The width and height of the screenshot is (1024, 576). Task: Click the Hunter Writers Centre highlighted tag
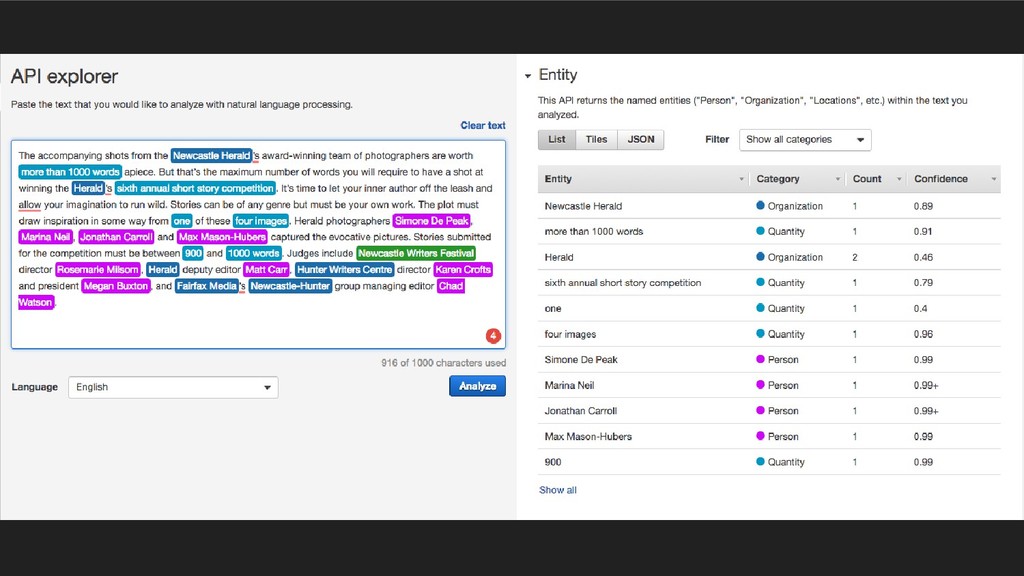coord(345,270)
